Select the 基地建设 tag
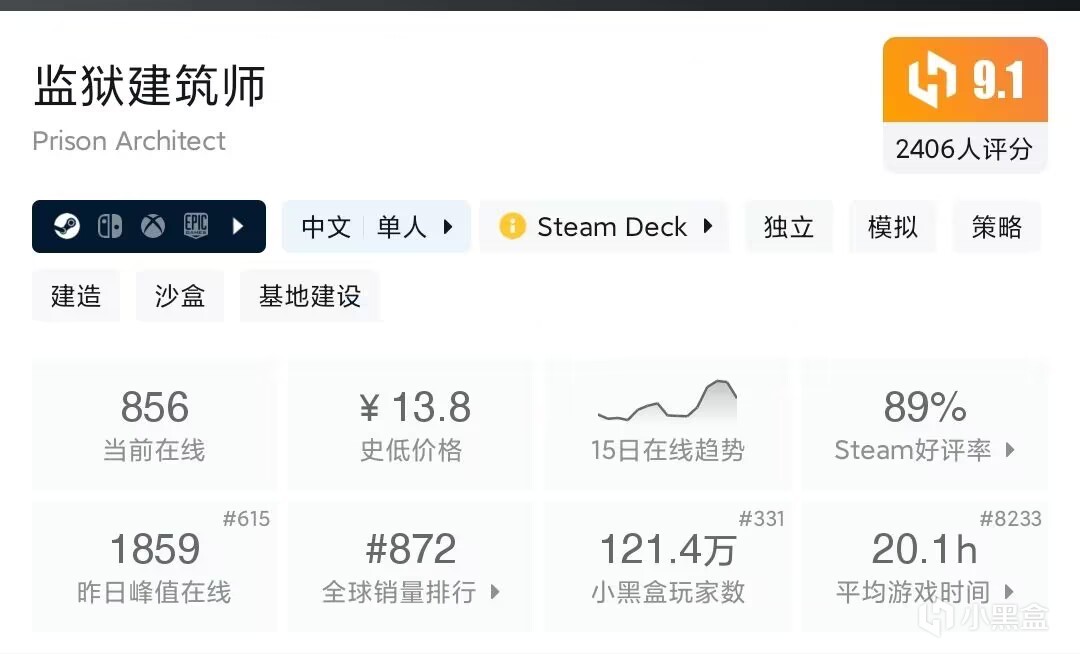Screen dimensions: 1080x654 pyautogui.click(x=309, y=296)
